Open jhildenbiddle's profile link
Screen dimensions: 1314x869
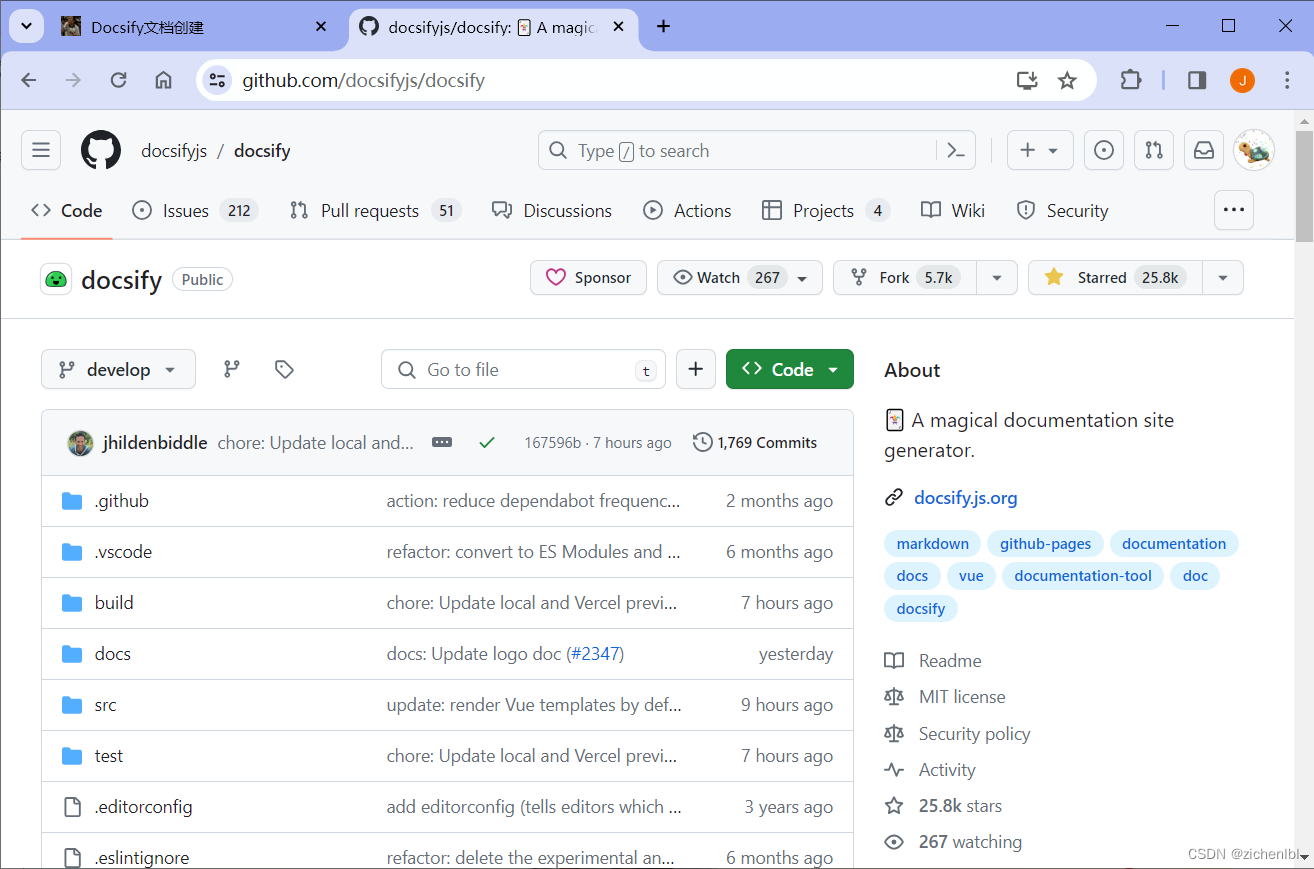coord(155,442)
